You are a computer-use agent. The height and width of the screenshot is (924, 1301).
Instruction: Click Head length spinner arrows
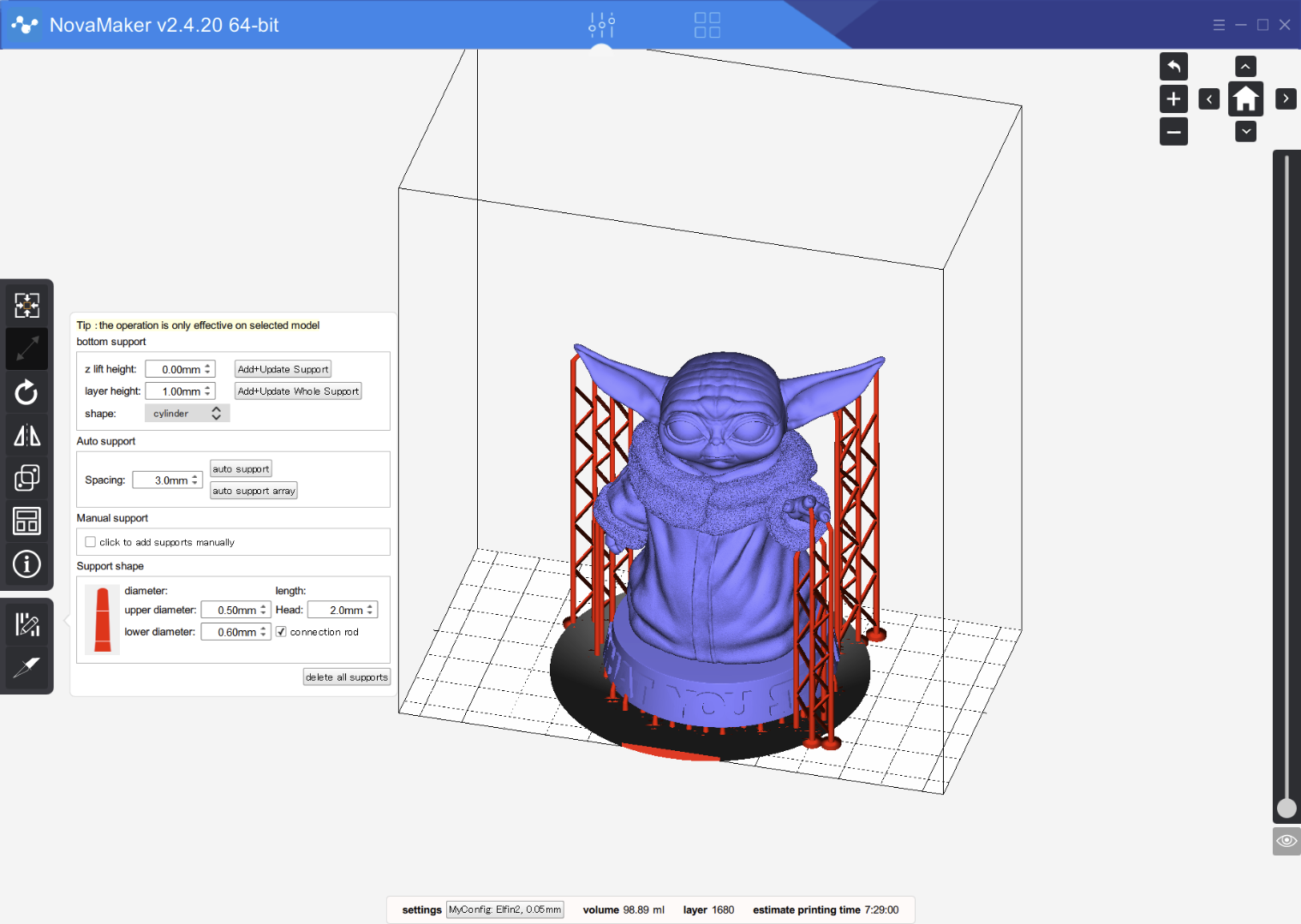pyautogui.click(x=370, y=610)
